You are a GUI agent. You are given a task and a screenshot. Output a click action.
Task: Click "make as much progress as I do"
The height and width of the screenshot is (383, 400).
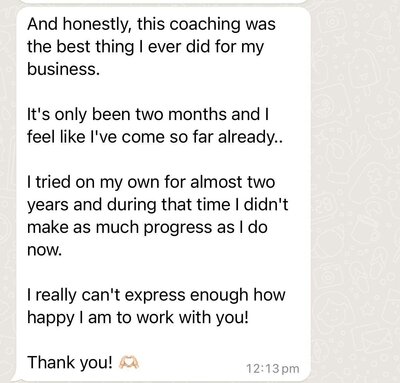[147, 227]
